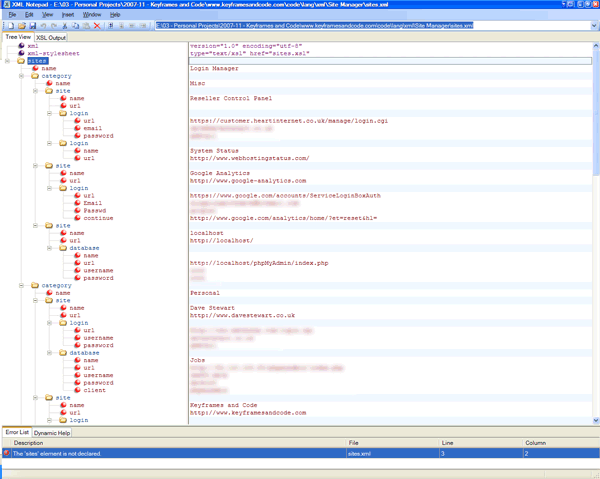The height and width of the screenshot is (479, 600).
Task: Click the Save toolbar icon
Action: pyautogui.click(x=32, y=26)
